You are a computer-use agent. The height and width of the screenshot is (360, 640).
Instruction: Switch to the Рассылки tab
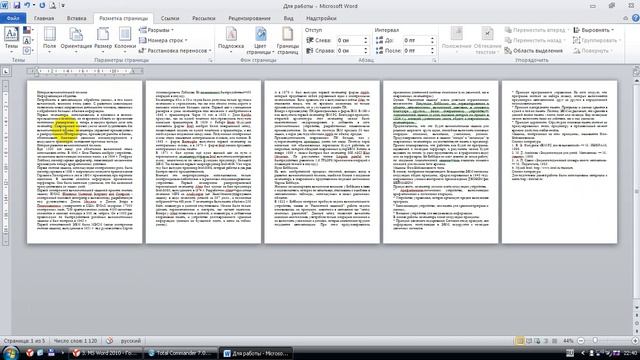(x=204, y=18)
